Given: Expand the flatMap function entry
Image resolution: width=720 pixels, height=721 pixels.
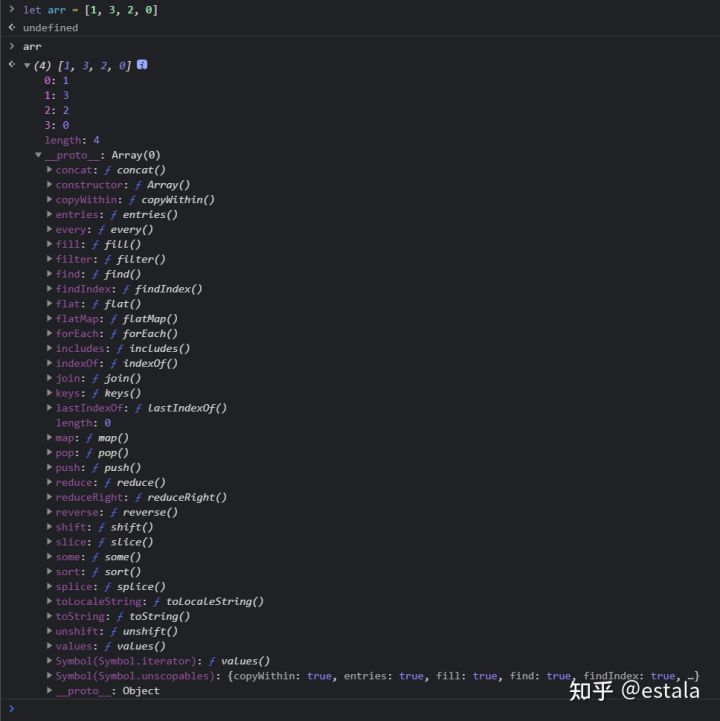Looking at the screenshot, I should tap(49, 318).
